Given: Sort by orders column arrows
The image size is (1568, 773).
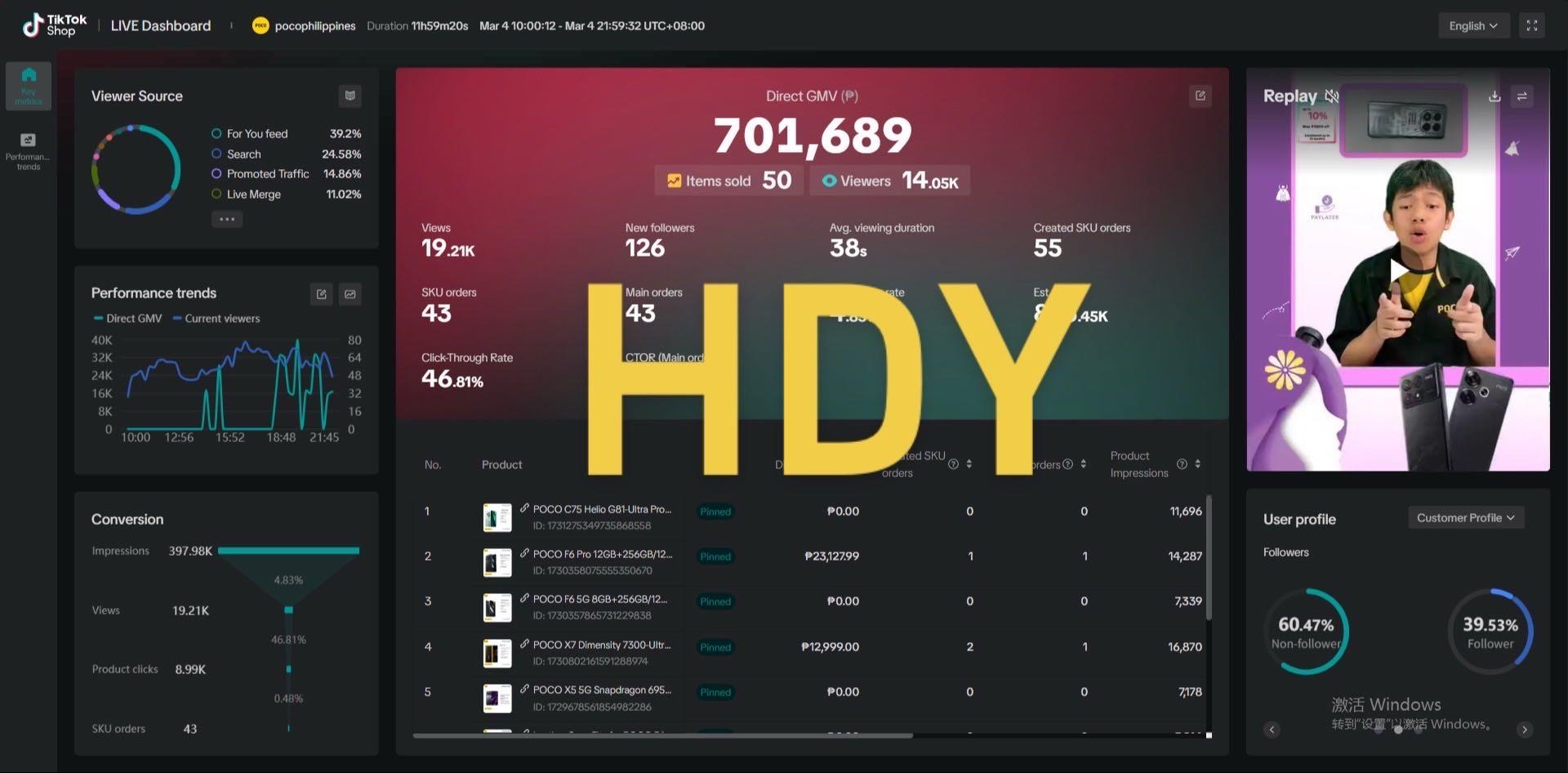Looking at the screenshot, I should (x=1083, y=464).
